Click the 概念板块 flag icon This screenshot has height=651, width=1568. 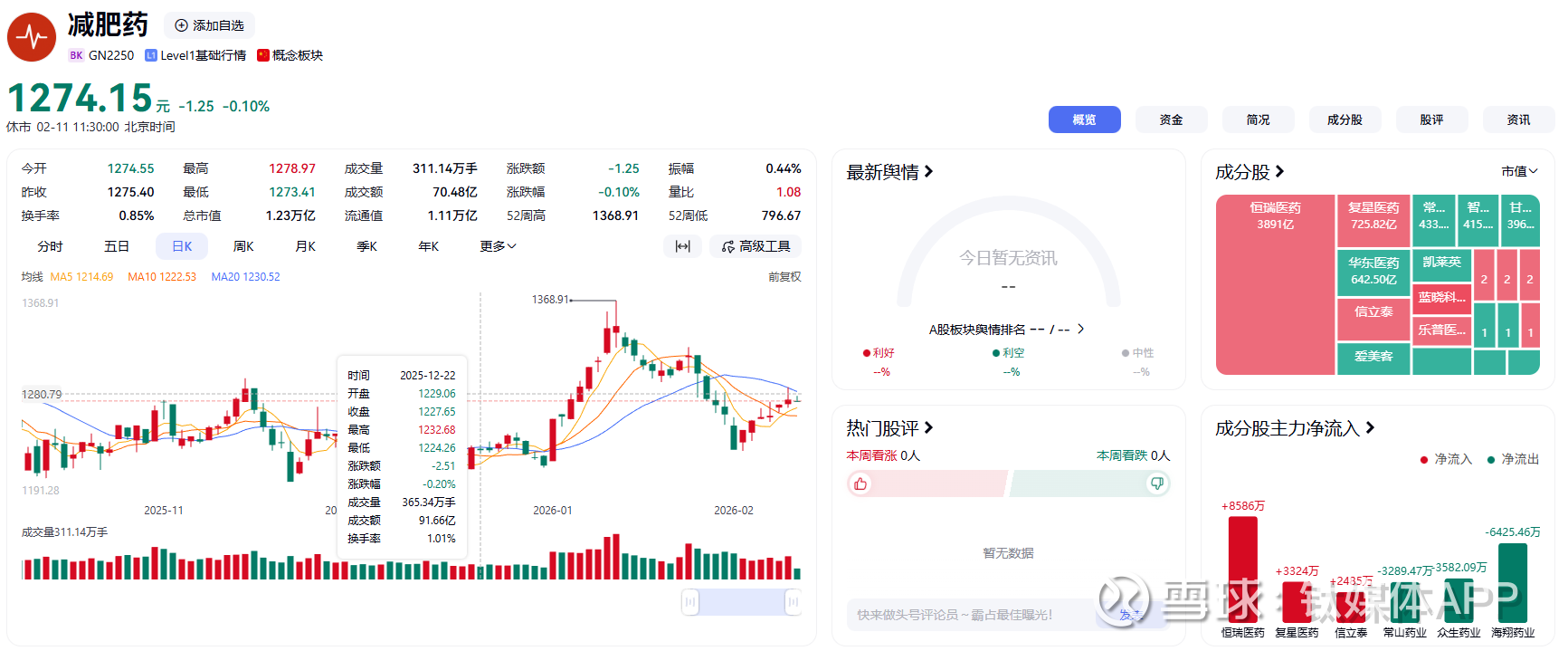[x=263, y=55]
